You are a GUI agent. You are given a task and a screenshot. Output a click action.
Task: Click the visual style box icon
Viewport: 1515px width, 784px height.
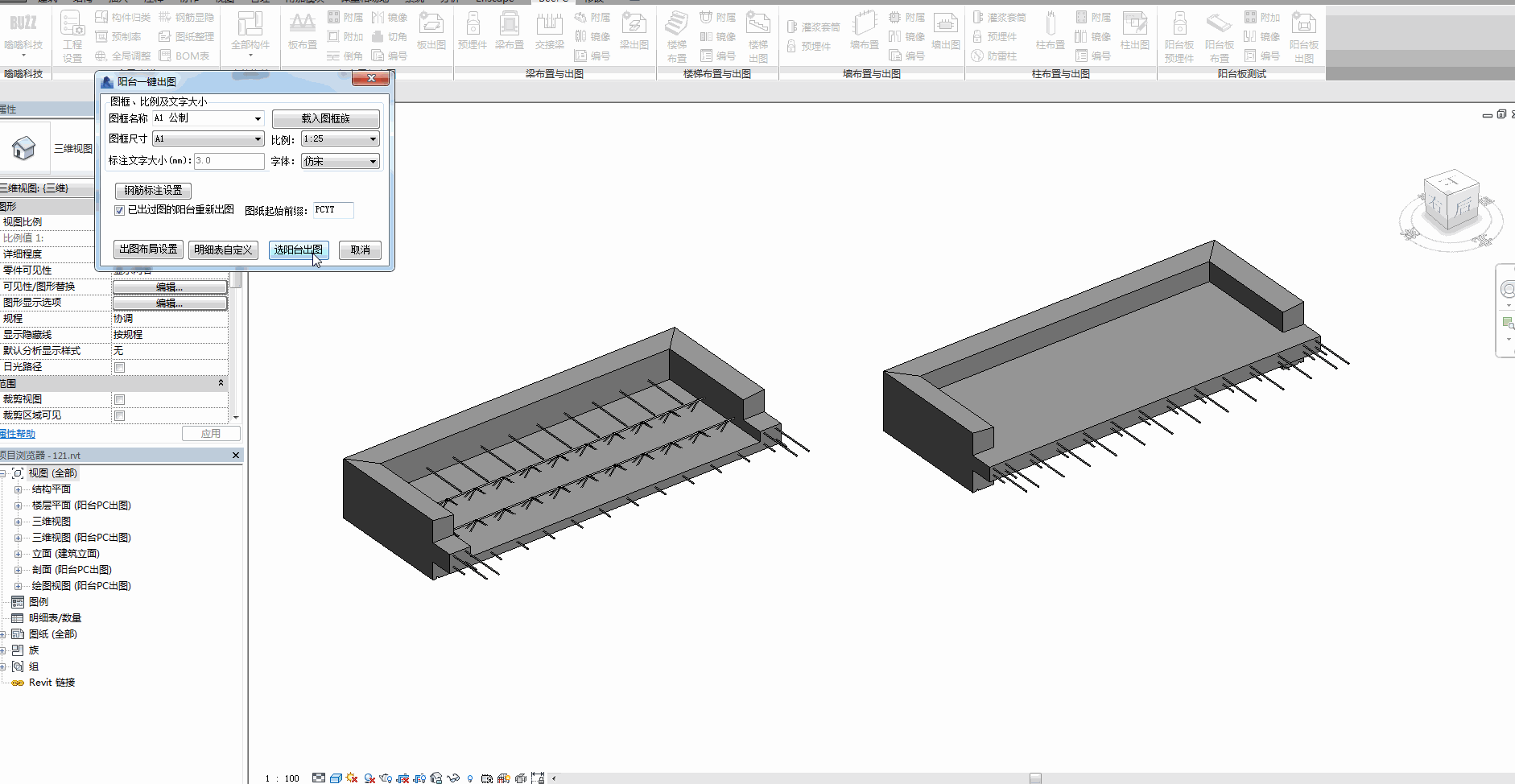point(336,778)
